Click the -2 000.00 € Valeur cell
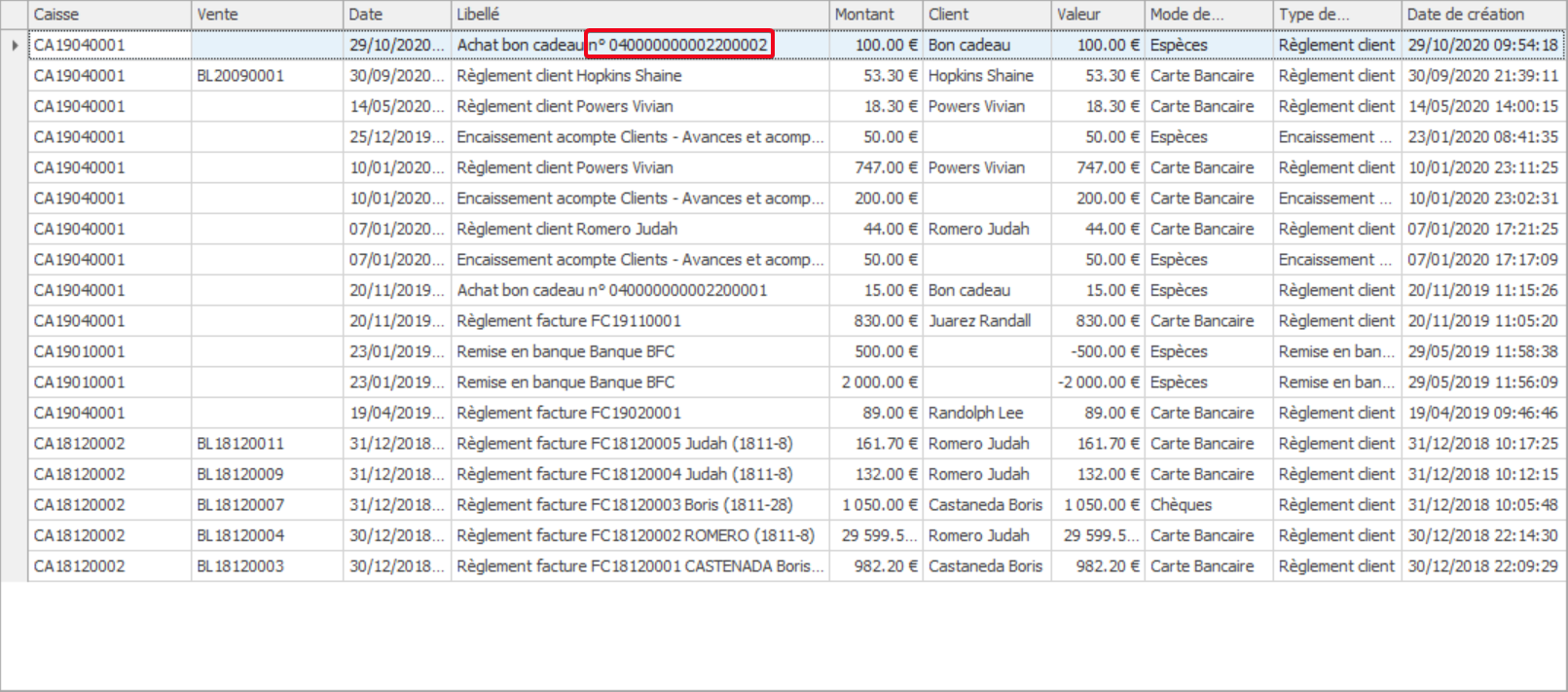The height and width of the screenshot is (692, 1568). (x=1099, y=382)
